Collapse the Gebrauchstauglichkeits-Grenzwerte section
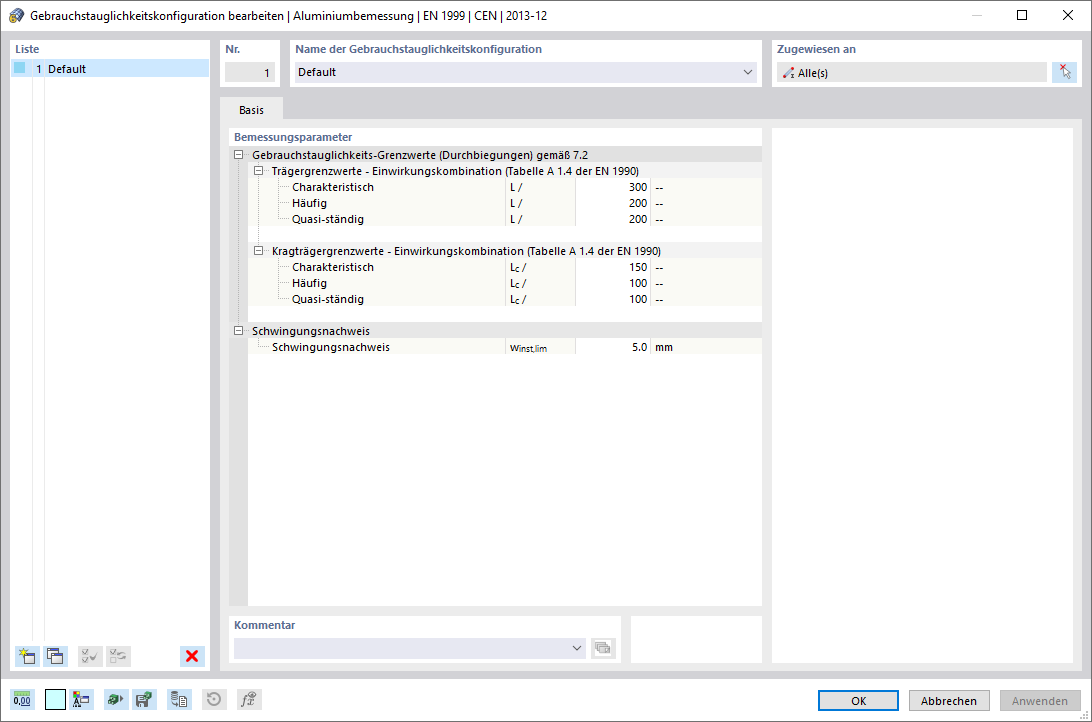Viewport: 1092px width, 722px height. pyautogui.click(x=238, y=155)
